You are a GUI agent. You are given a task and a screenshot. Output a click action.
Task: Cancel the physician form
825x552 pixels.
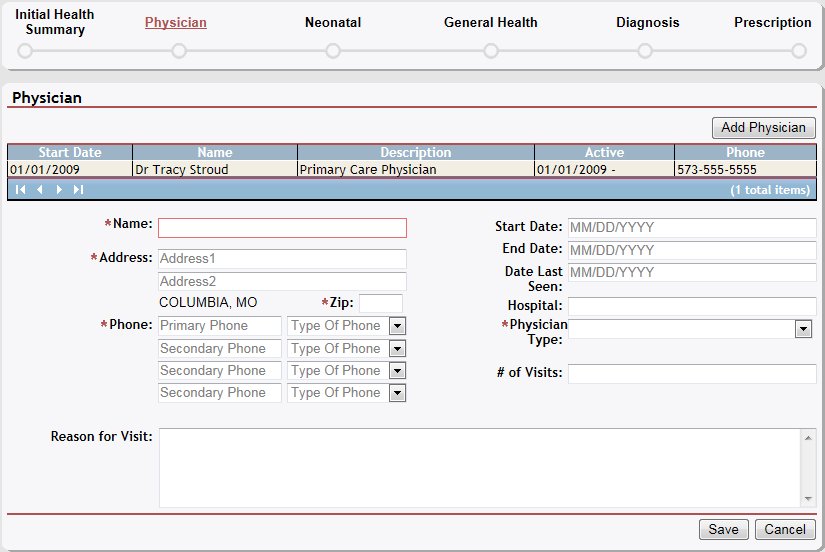[785, 530]
